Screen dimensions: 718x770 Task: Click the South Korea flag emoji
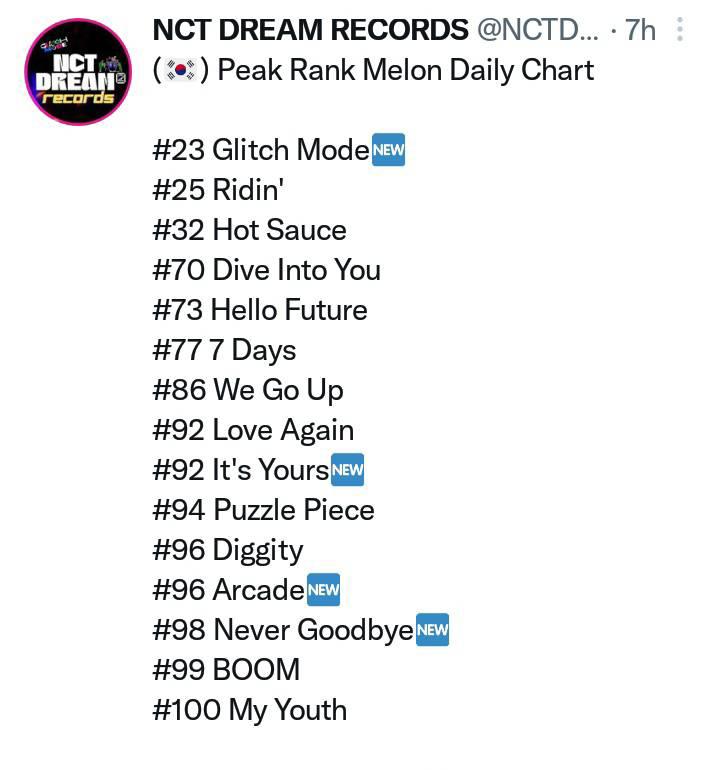coord(181,70)
